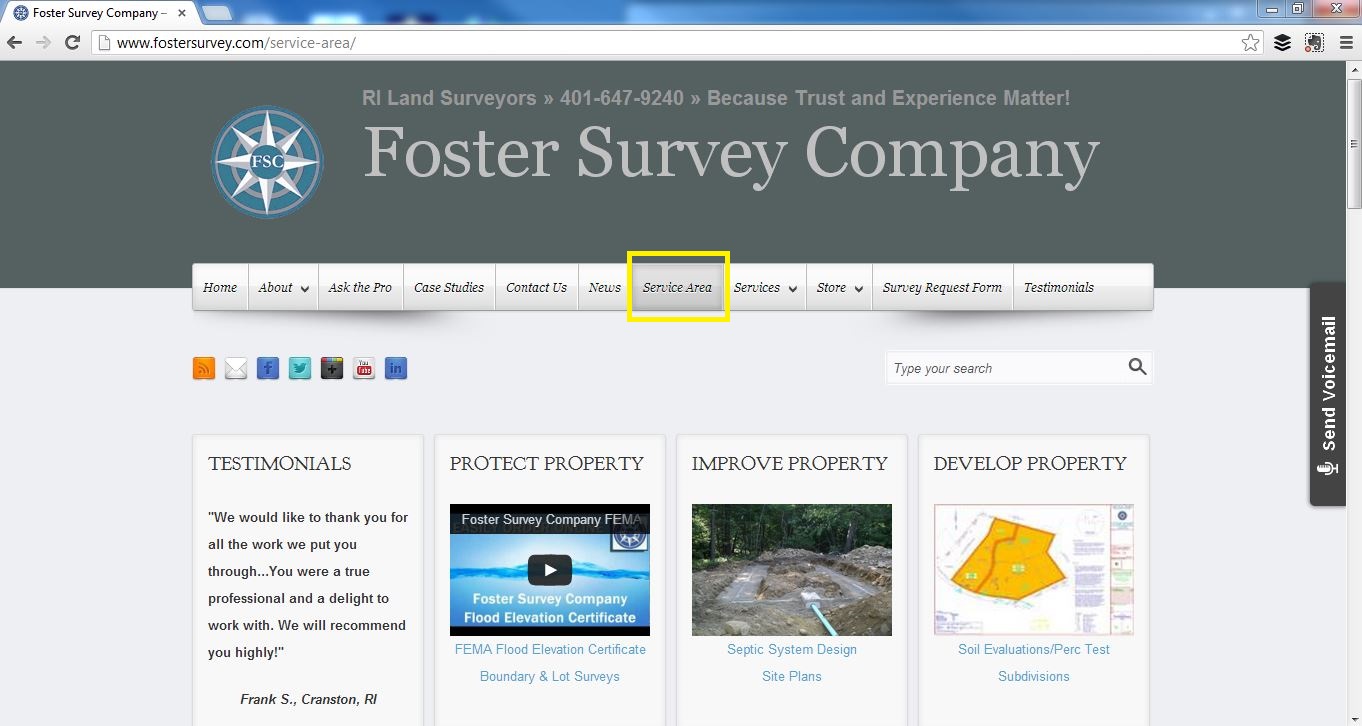This screenshot has width=1362, height=726.
Task: Open the Ask the Pro page
Action: point(360,288)
